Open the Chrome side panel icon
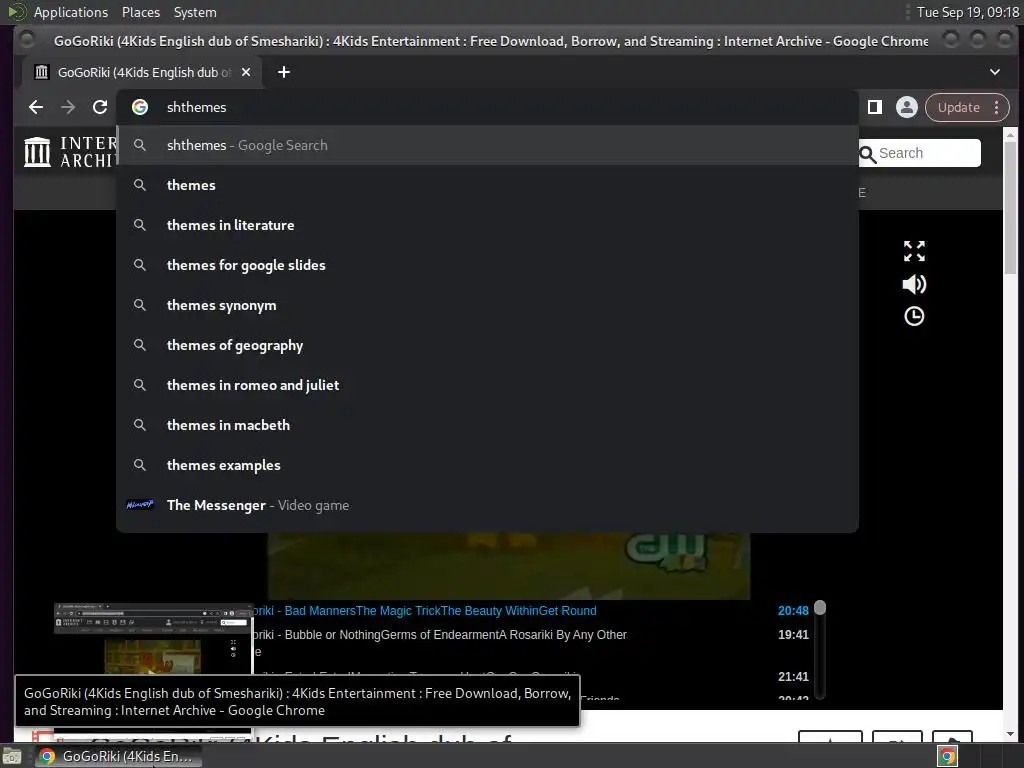Screen dimensions: 1024x768 point(874,107)
